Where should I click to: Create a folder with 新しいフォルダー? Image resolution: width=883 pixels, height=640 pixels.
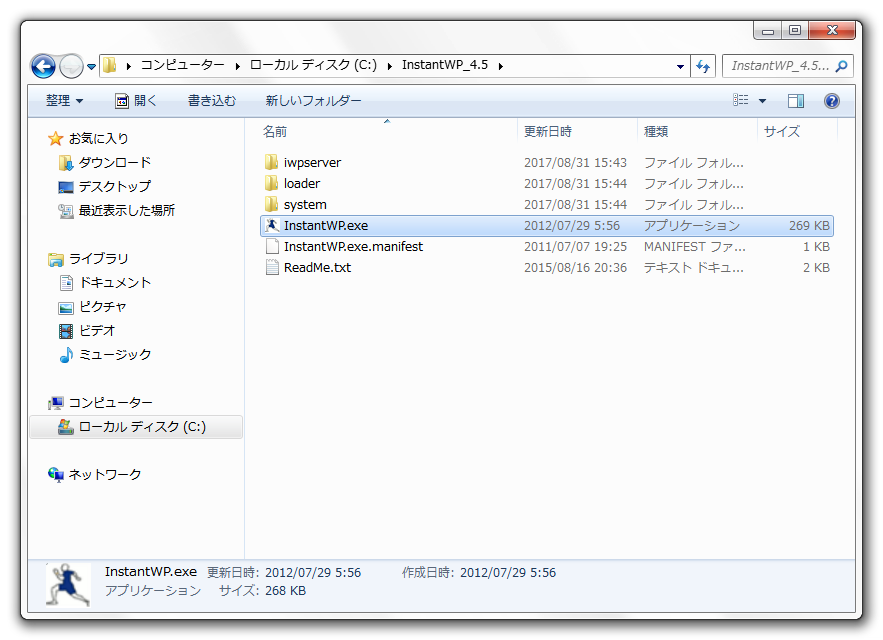(x=313, y=101)
